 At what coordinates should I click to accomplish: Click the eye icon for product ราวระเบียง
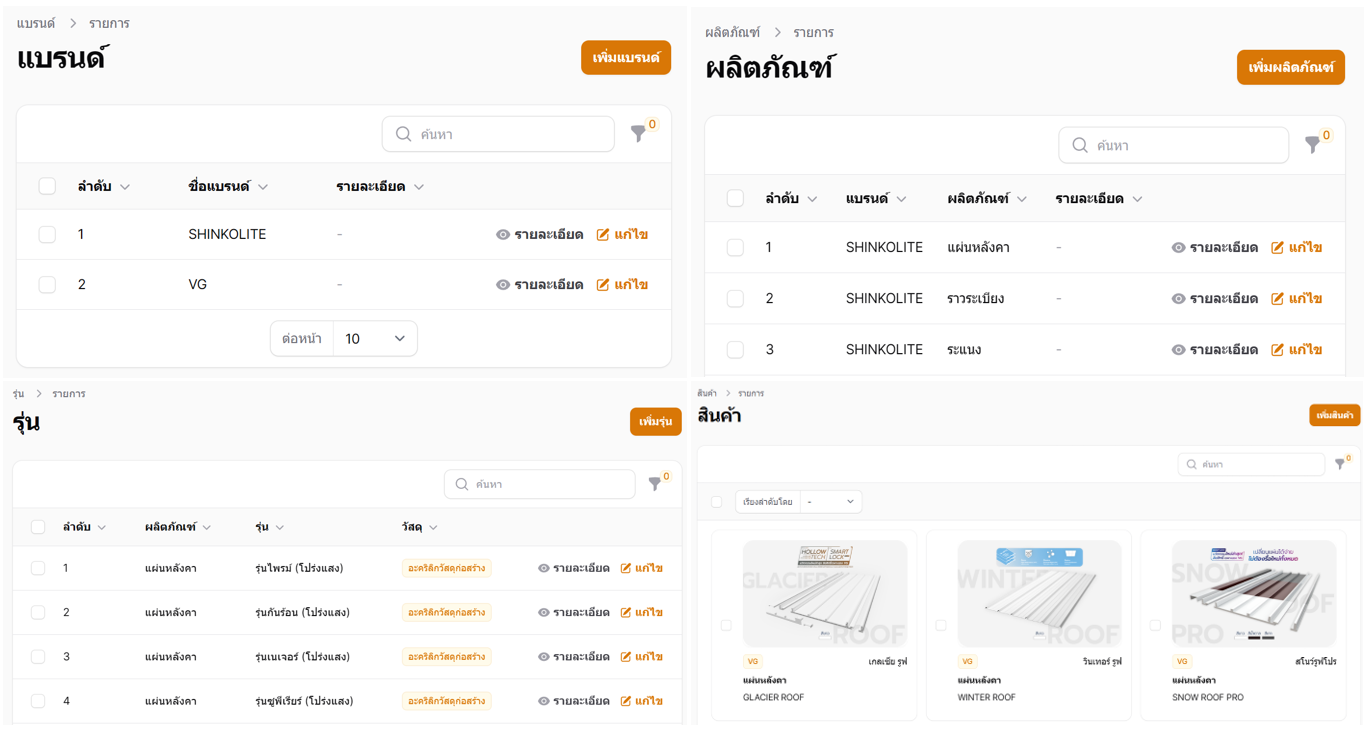(1178, 298)
